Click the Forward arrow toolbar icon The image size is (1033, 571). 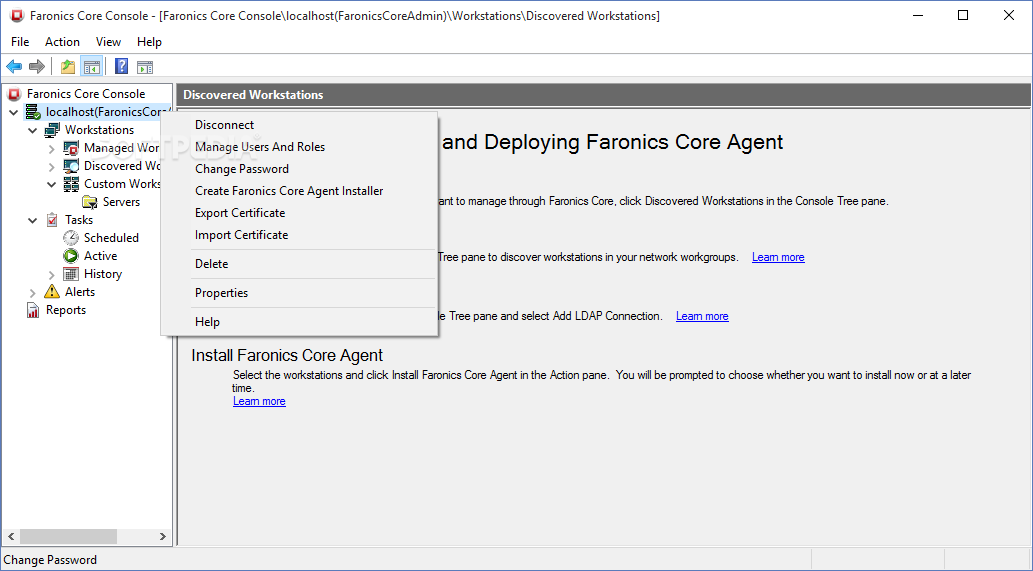pos(37,67)
